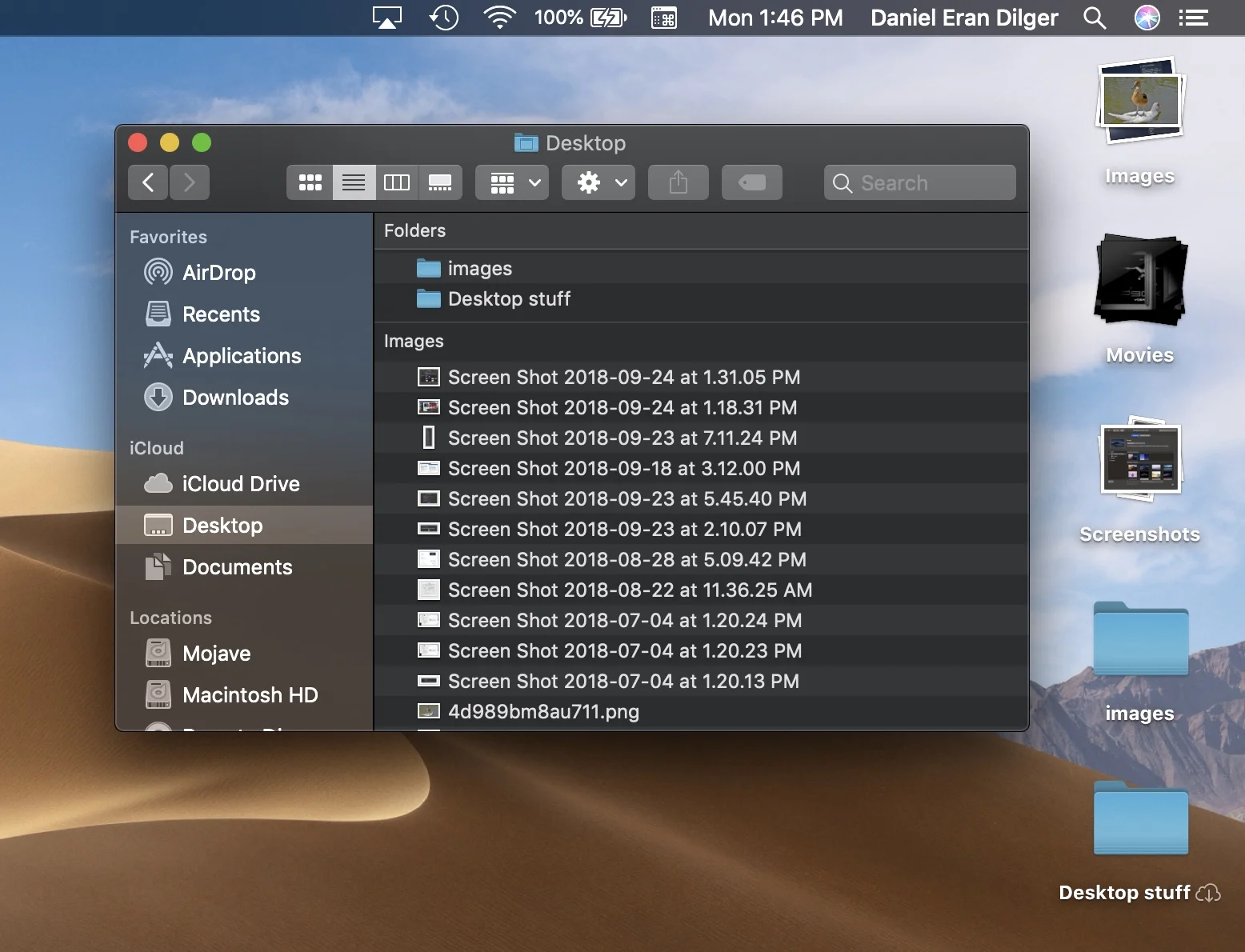
Task: Click the Desktop title folder icon
Action: pyautogui.click(x=526, y=143)
